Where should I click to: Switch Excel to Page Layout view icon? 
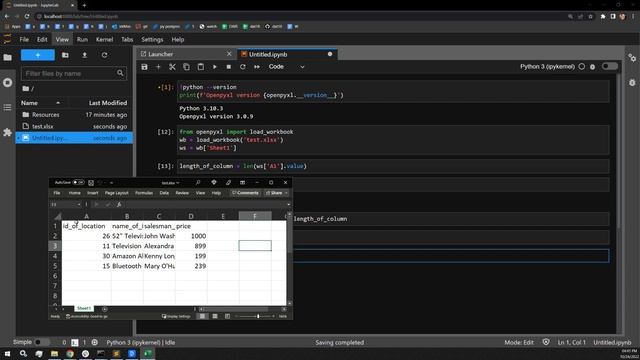(215, 316)
